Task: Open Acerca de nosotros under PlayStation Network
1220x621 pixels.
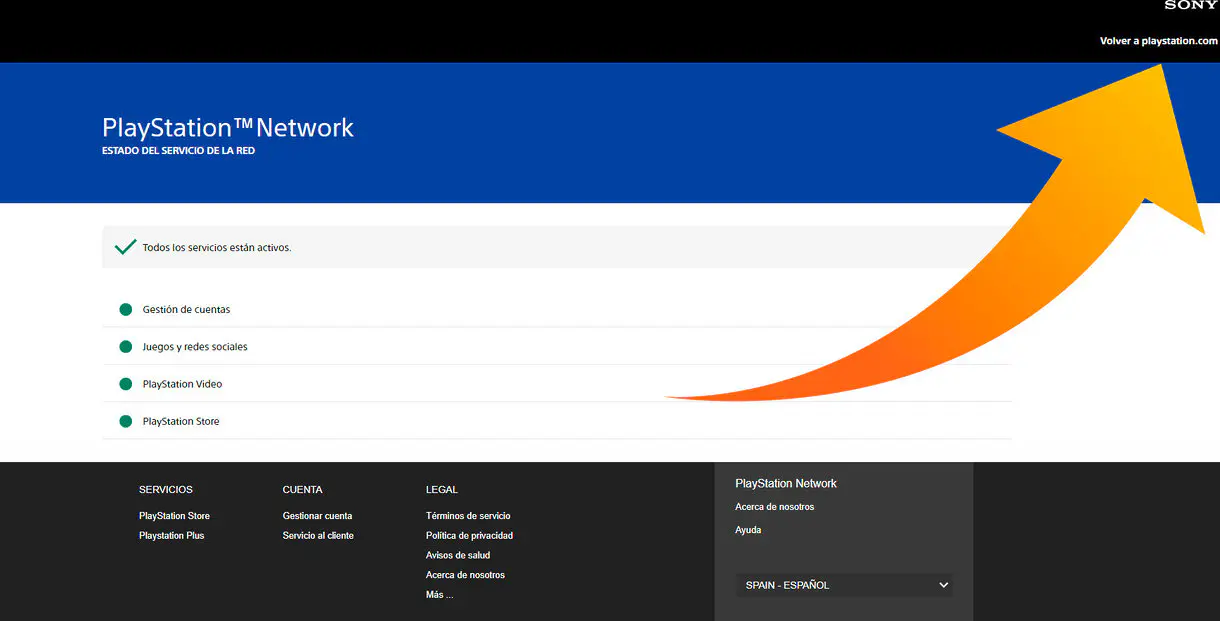Action: tap(774, 507)
